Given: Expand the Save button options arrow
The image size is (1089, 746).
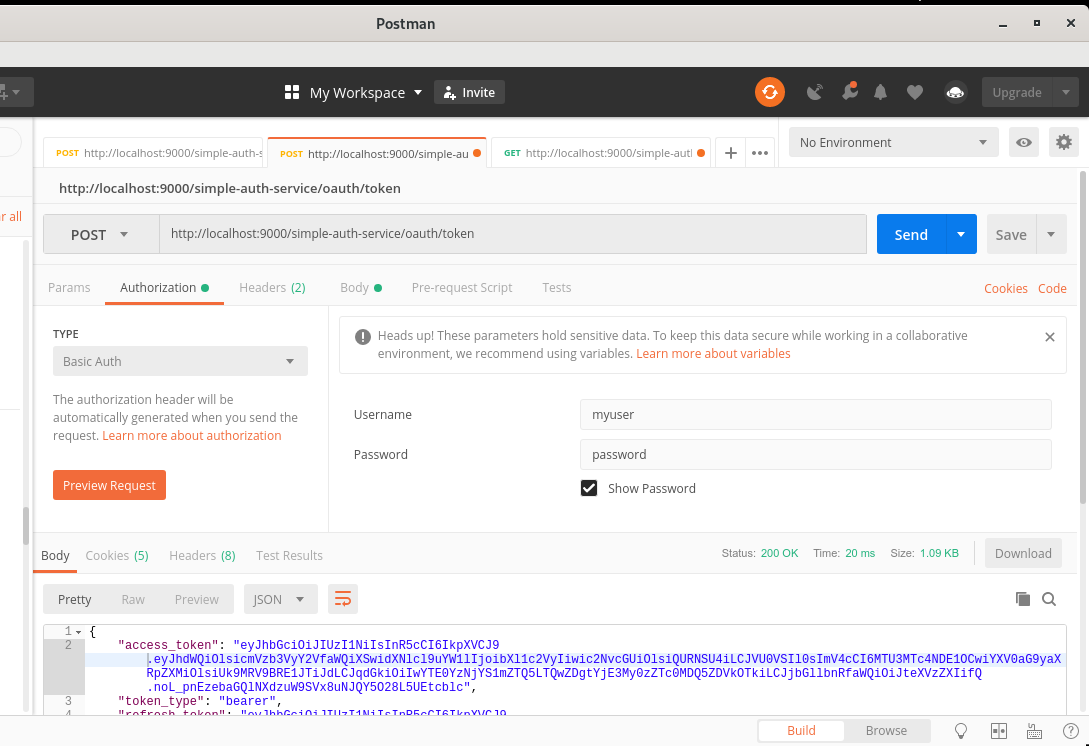Looking at the screenshot, I should tap(1051, 234).
